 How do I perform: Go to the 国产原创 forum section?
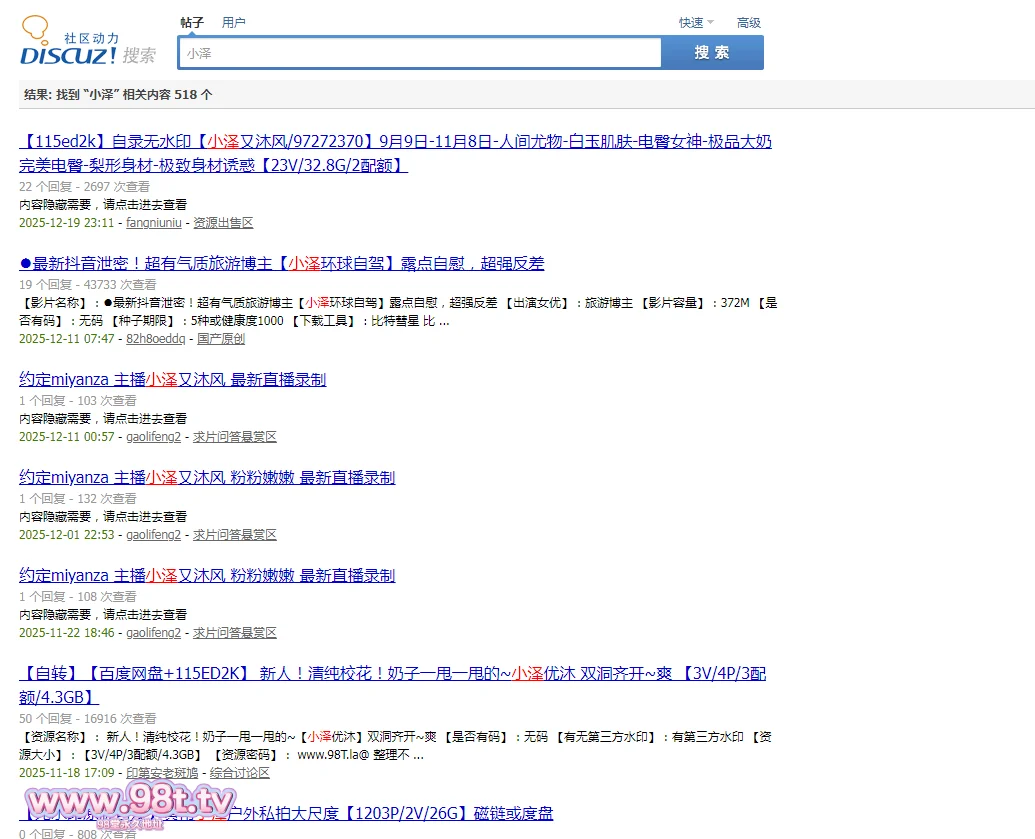221,339
